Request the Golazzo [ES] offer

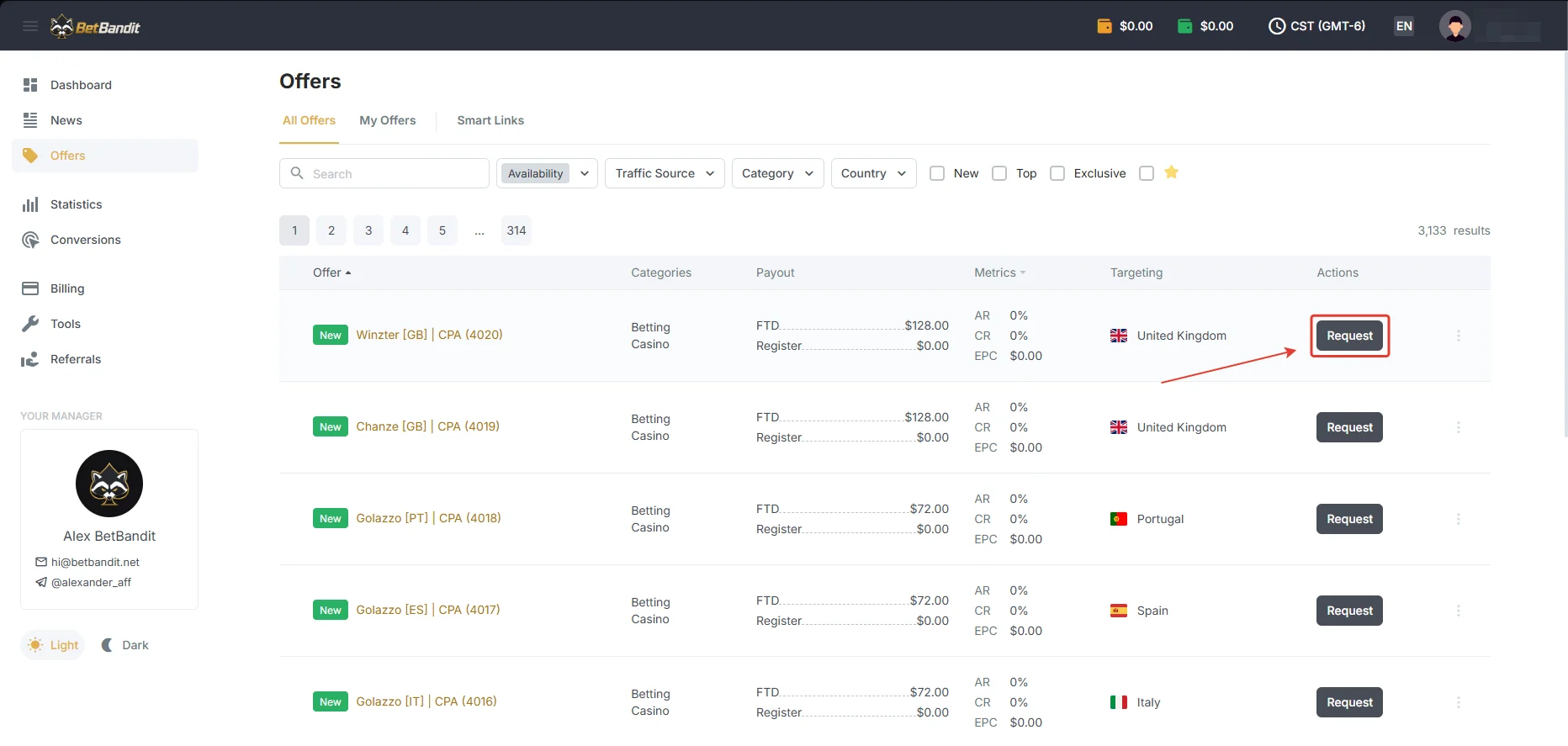coord(1349,611)
